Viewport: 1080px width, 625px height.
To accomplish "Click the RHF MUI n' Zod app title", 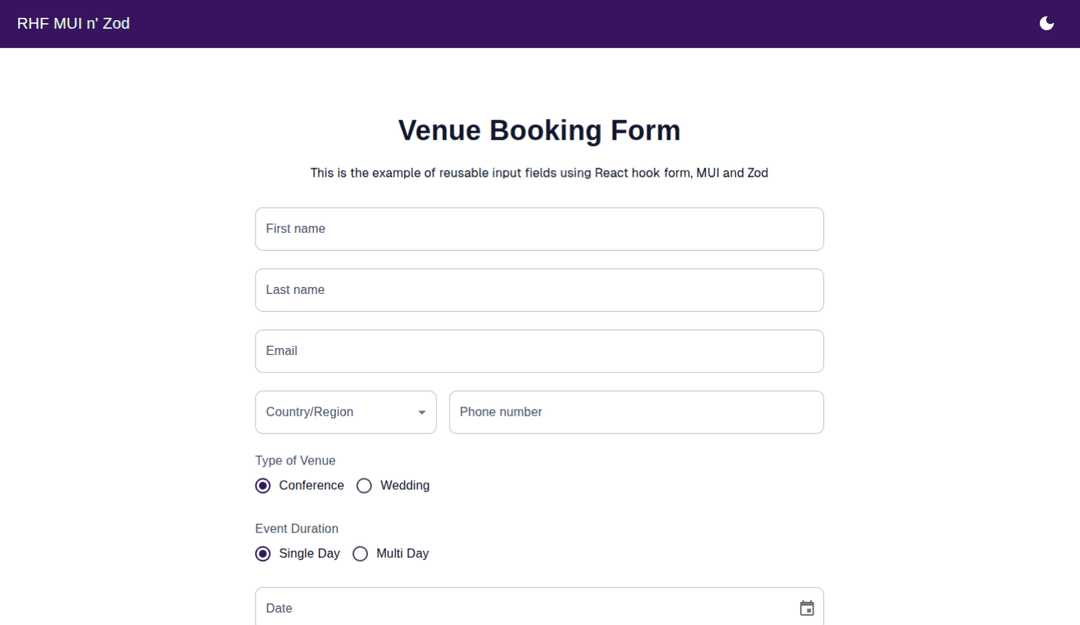I will click(73, 23).
